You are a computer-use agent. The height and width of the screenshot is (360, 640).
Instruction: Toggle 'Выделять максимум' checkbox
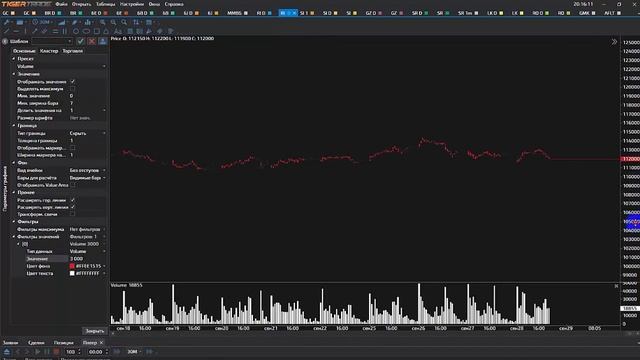coord(73,89)
